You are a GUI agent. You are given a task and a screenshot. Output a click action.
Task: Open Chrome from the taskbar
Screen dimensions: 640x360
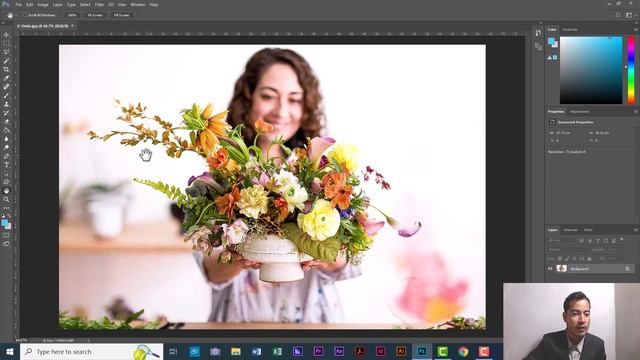pos(463,351)
